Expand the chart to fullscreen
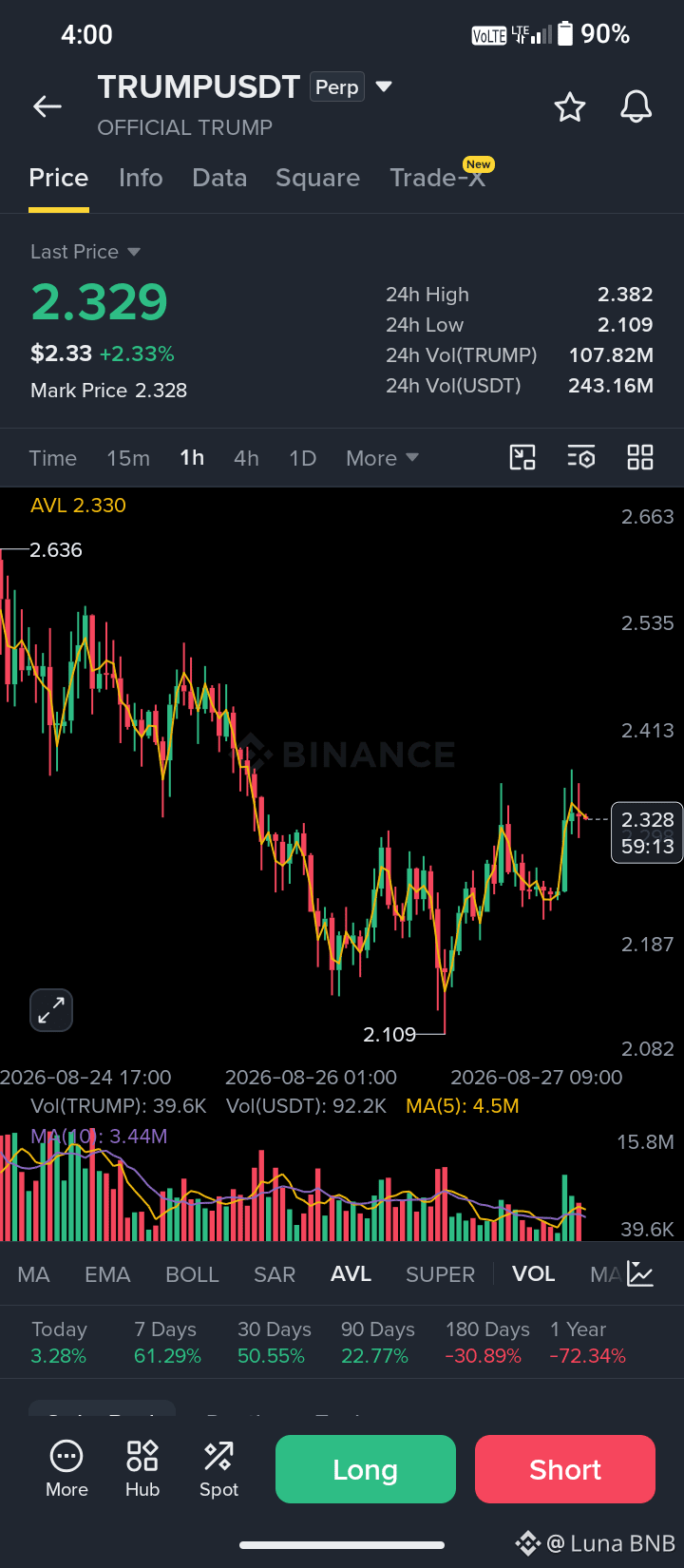Viewport: 684px width, 1568px height. point(51,1010)
